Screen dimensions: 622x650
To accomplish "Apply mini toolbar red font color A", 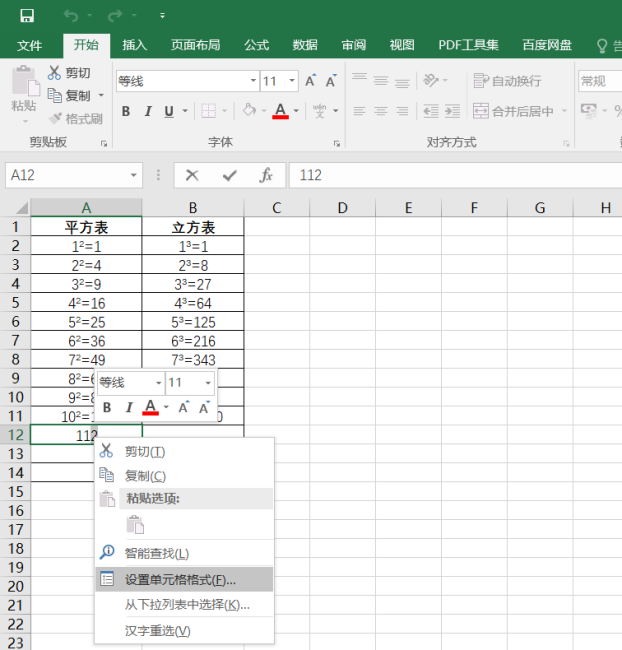I will 151,407.
